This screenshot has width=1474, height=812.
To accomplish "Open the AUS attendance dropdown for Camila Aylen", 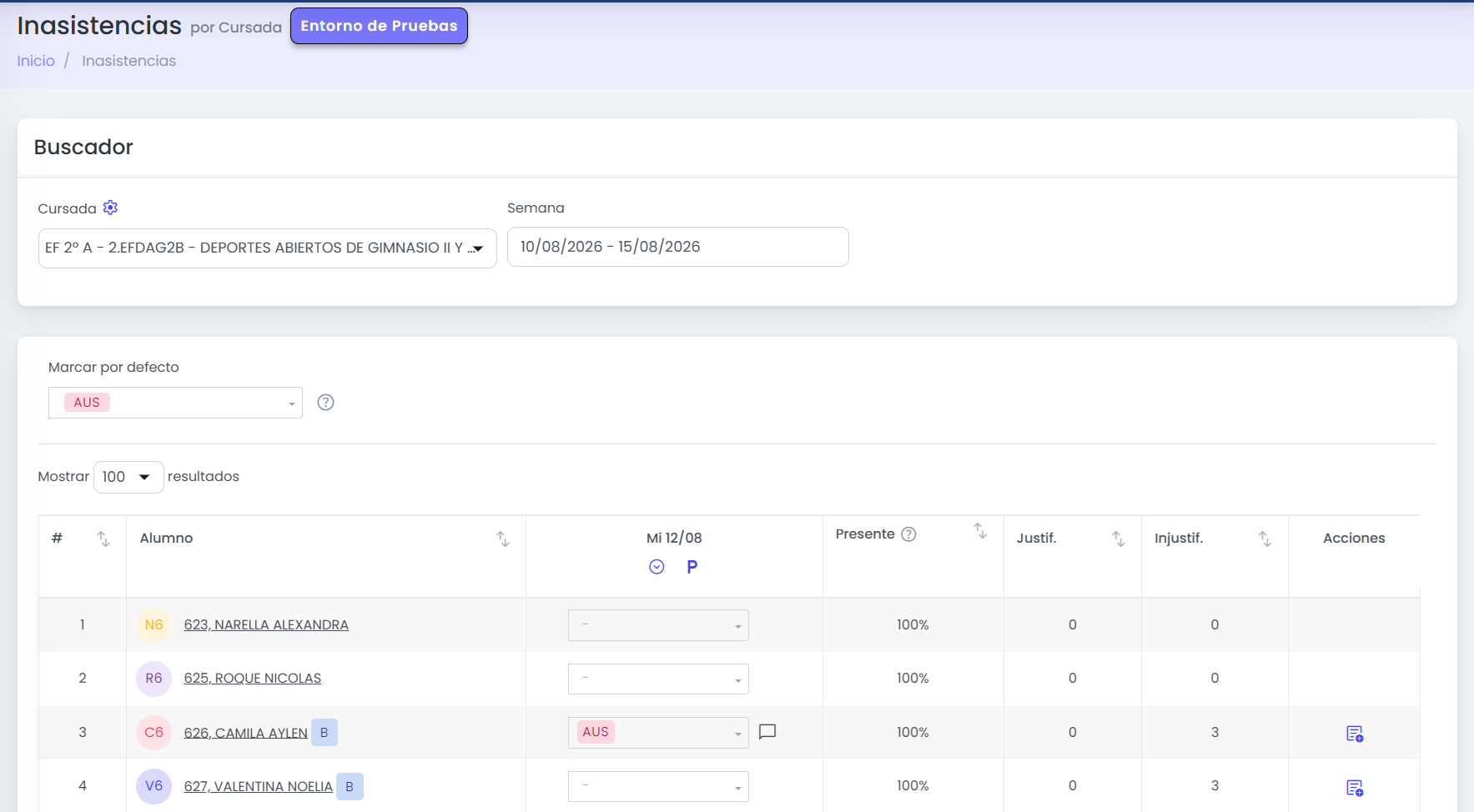I will pyautogui.click(x=658, y=733).
